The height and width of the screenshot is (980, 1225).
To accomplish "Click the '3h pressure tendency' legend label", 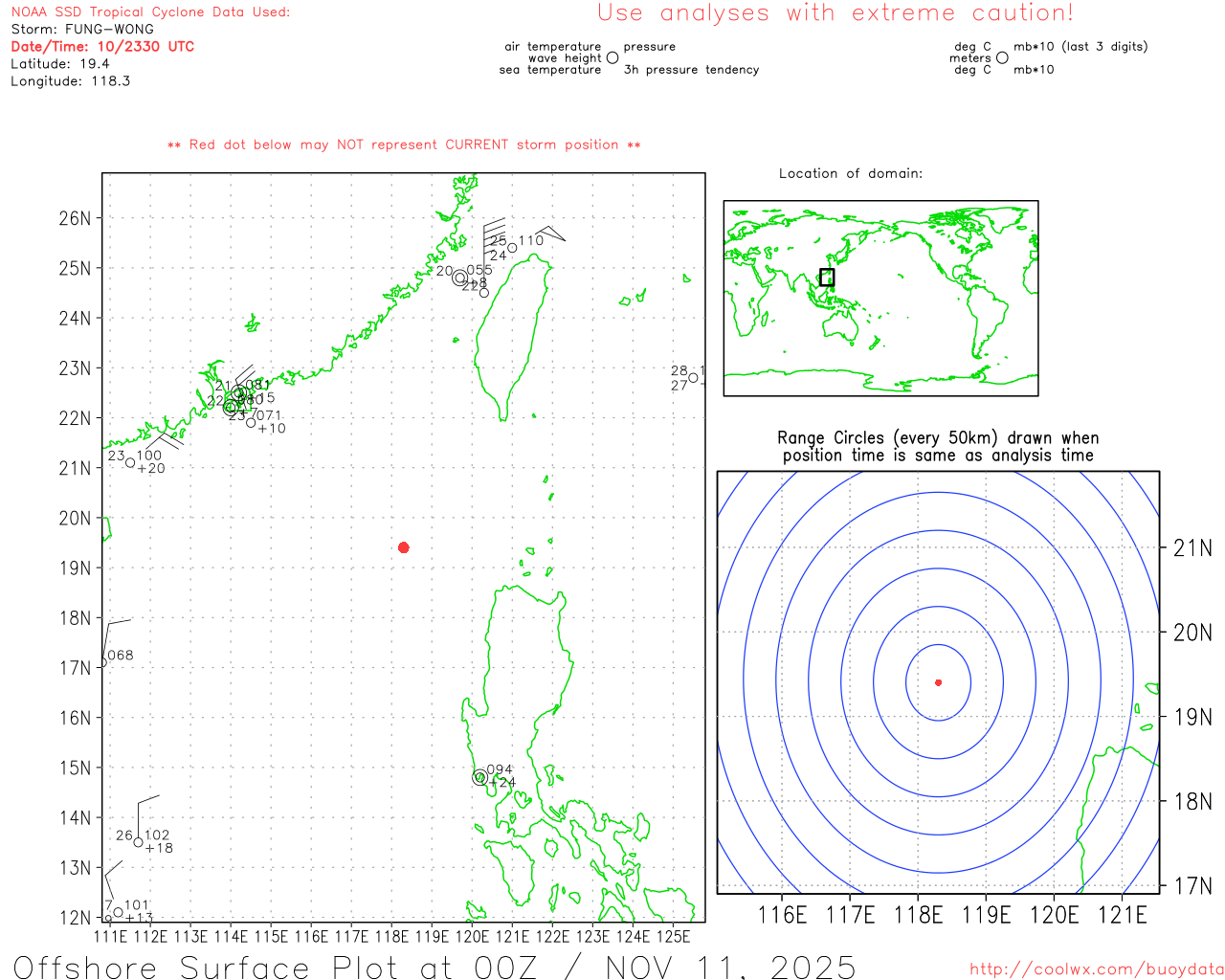I will point(691,69).
